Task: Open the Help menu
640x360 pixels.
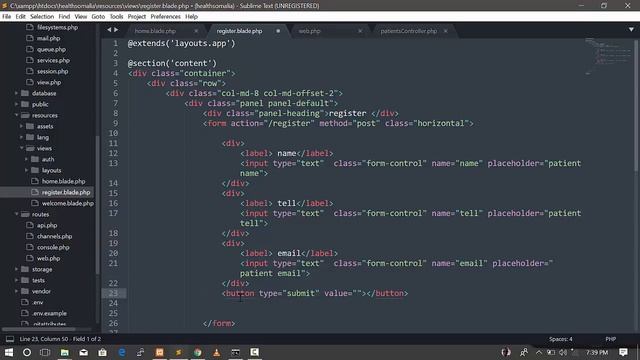Action: (191, 17)
